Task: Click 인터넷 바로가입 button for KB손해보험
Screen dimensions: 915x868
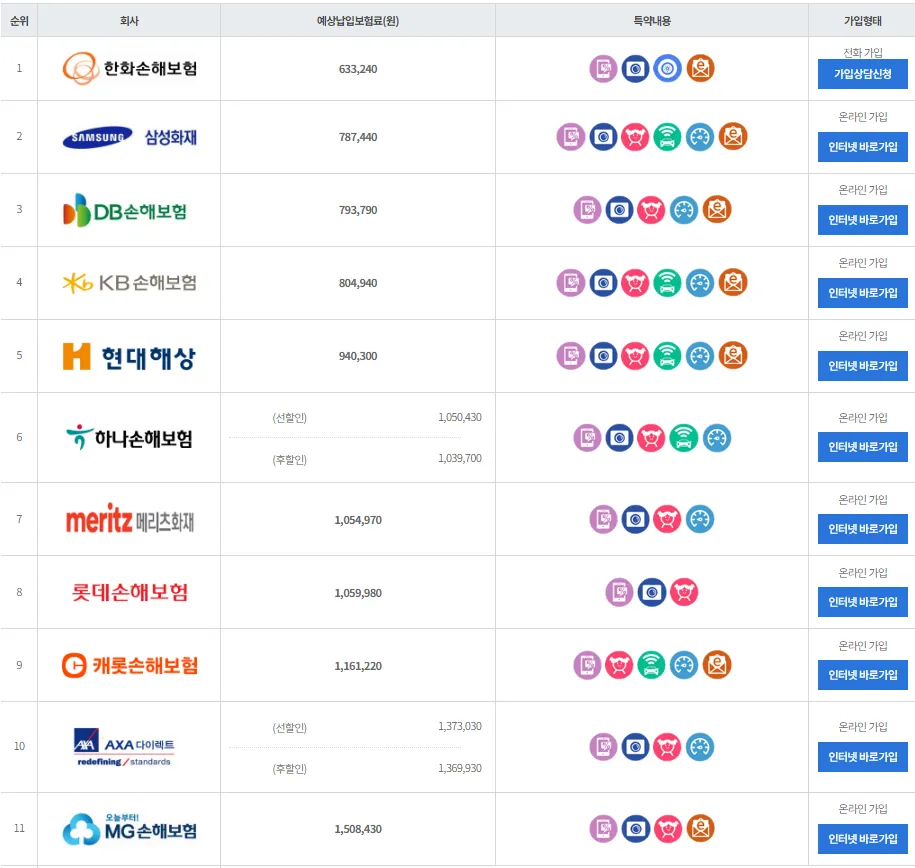Action: click(x=862, y=293)
